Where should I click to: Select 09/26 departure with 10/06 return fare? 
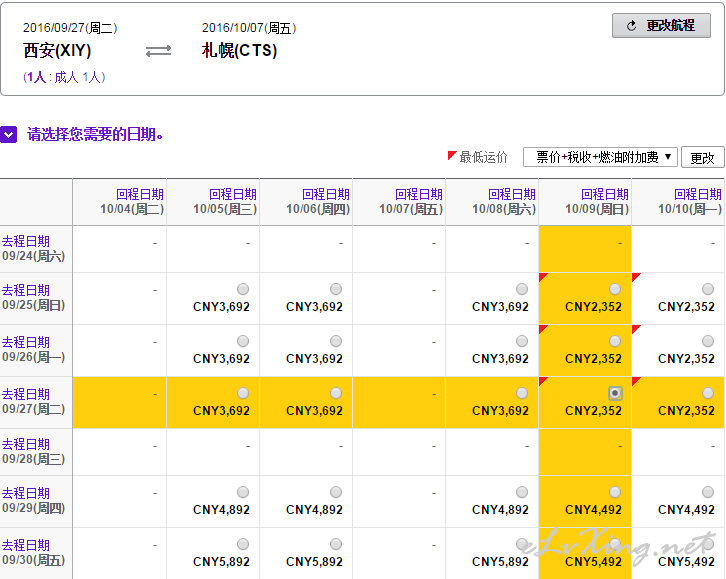point(336,341)
